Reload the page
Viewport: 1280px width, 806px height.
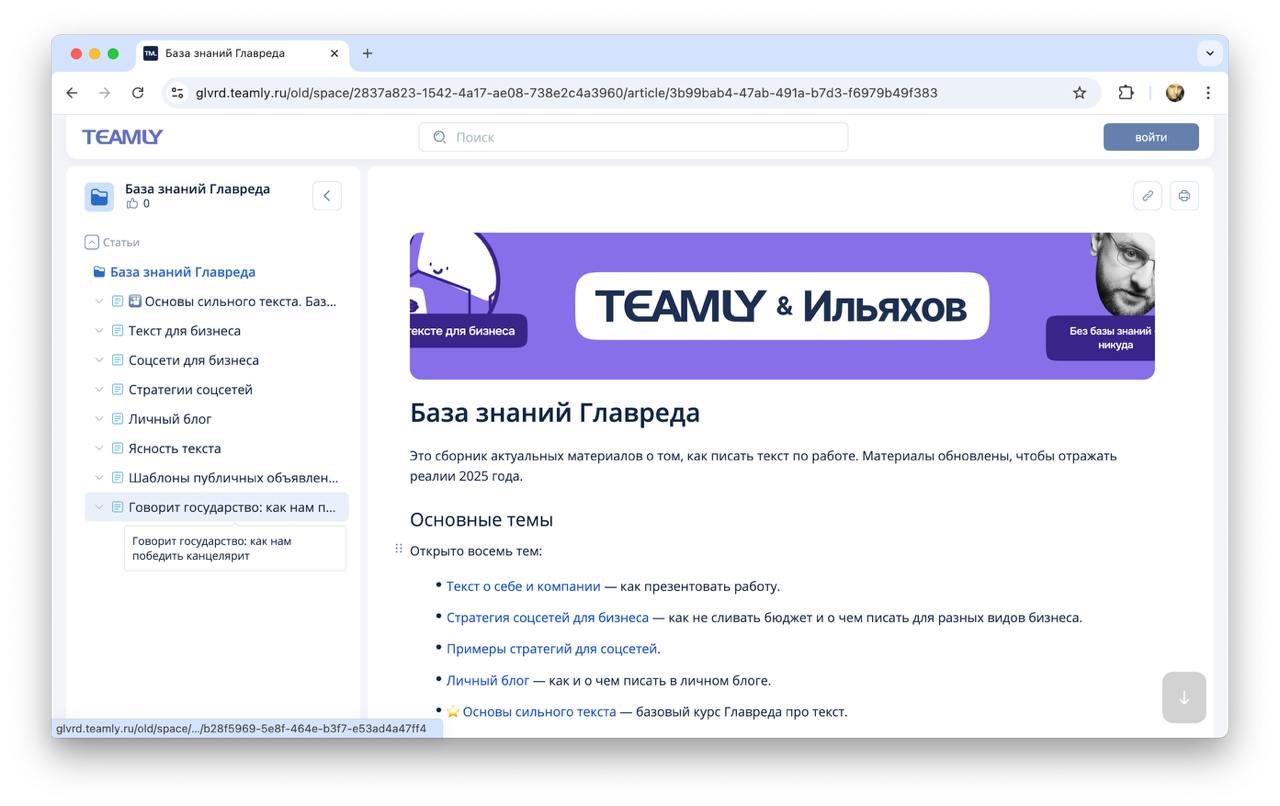click(x=138, y=93)
